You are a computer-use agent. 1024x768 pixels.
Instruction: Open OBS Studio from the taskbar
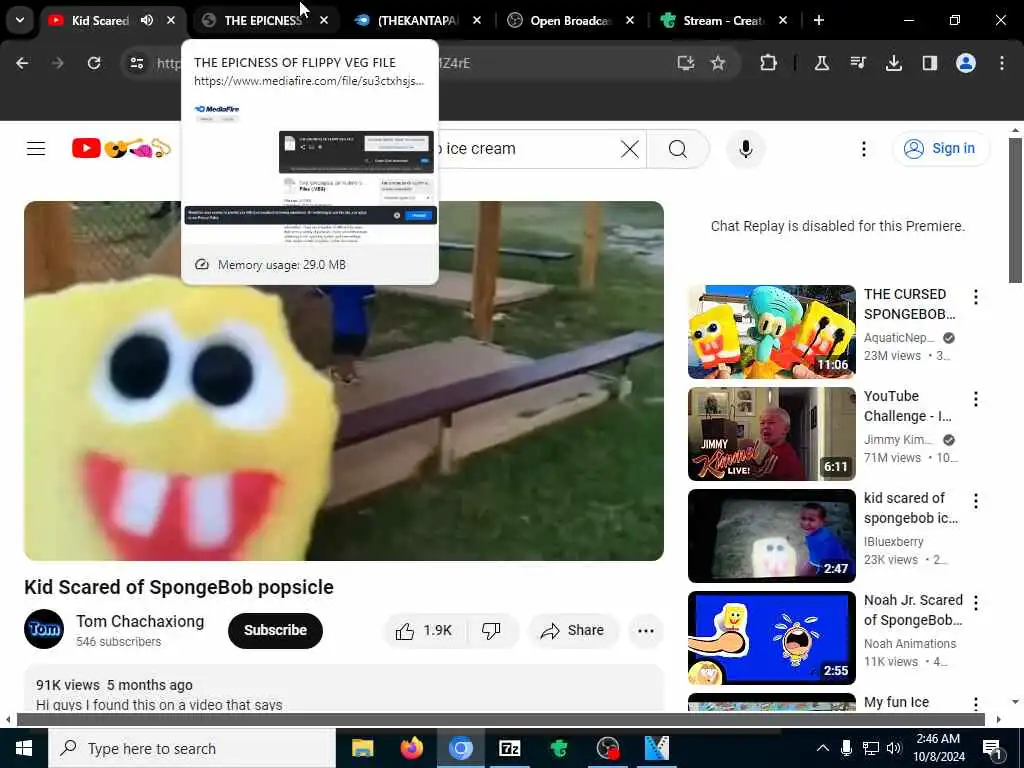pyautogui.click(x=607, y=748)
